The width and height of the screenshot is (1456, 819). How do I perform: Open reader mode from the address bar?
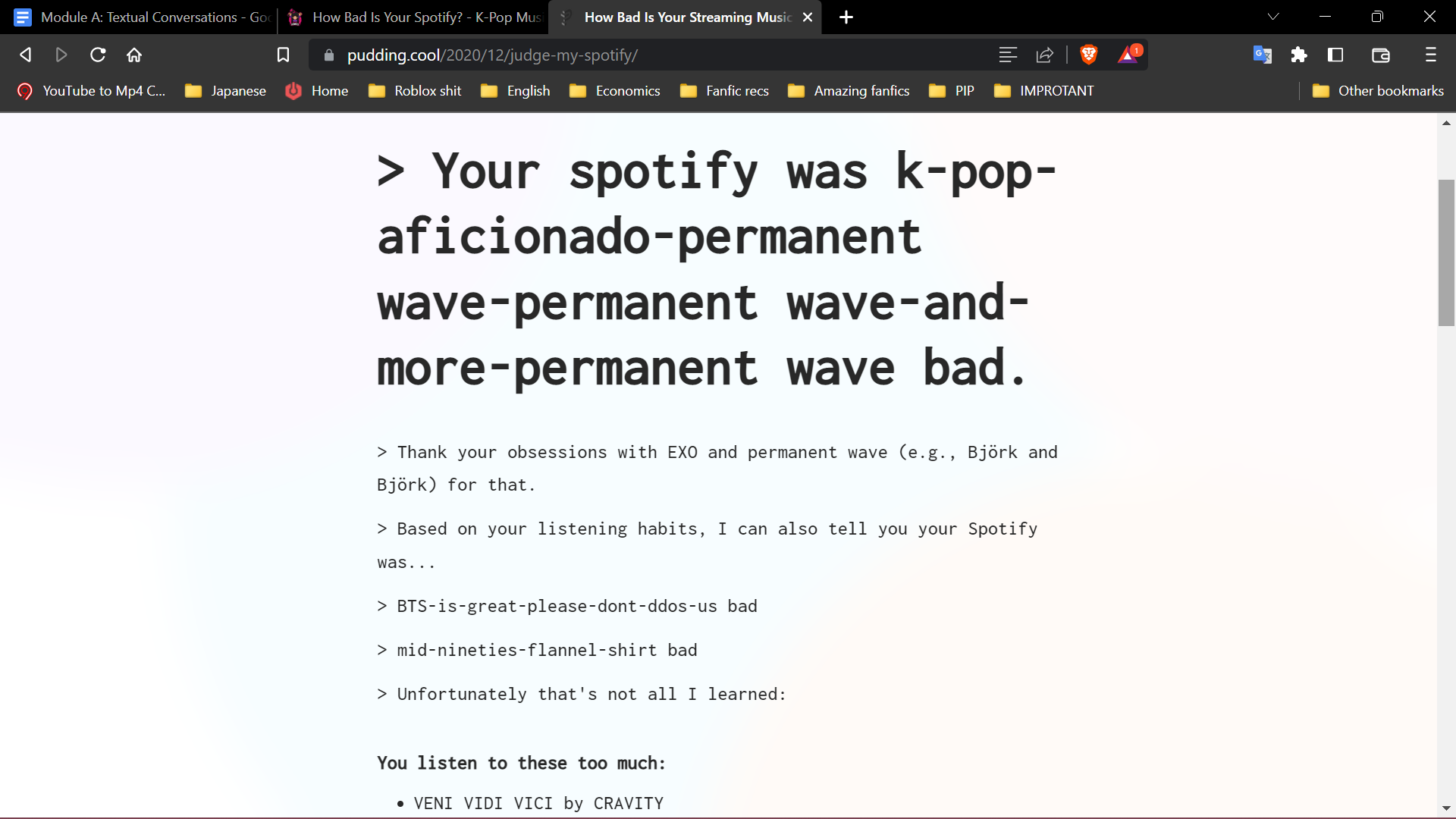click(x=1008, y=55)
